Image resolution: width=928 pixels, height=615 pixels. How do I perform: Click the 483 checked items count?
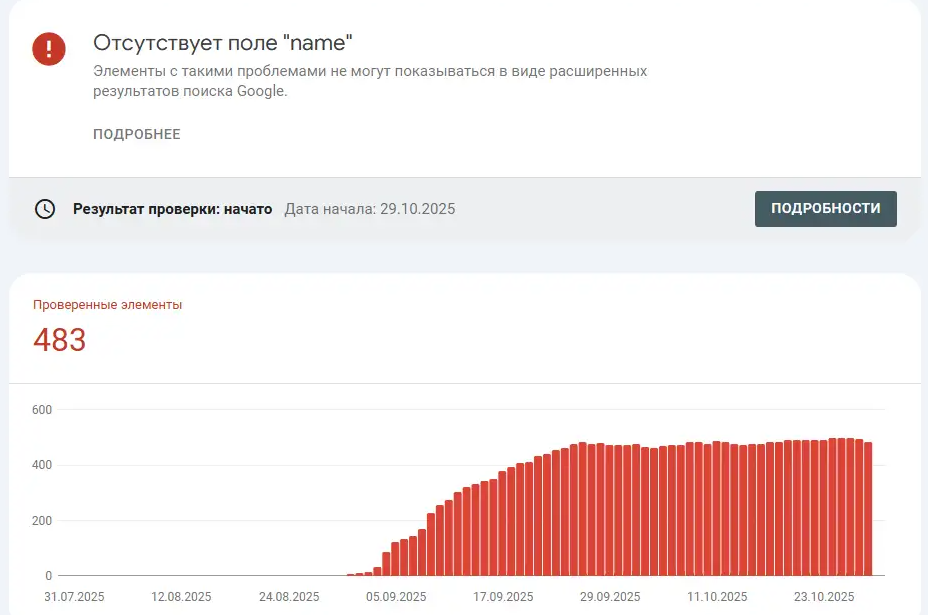coord(60,340)
